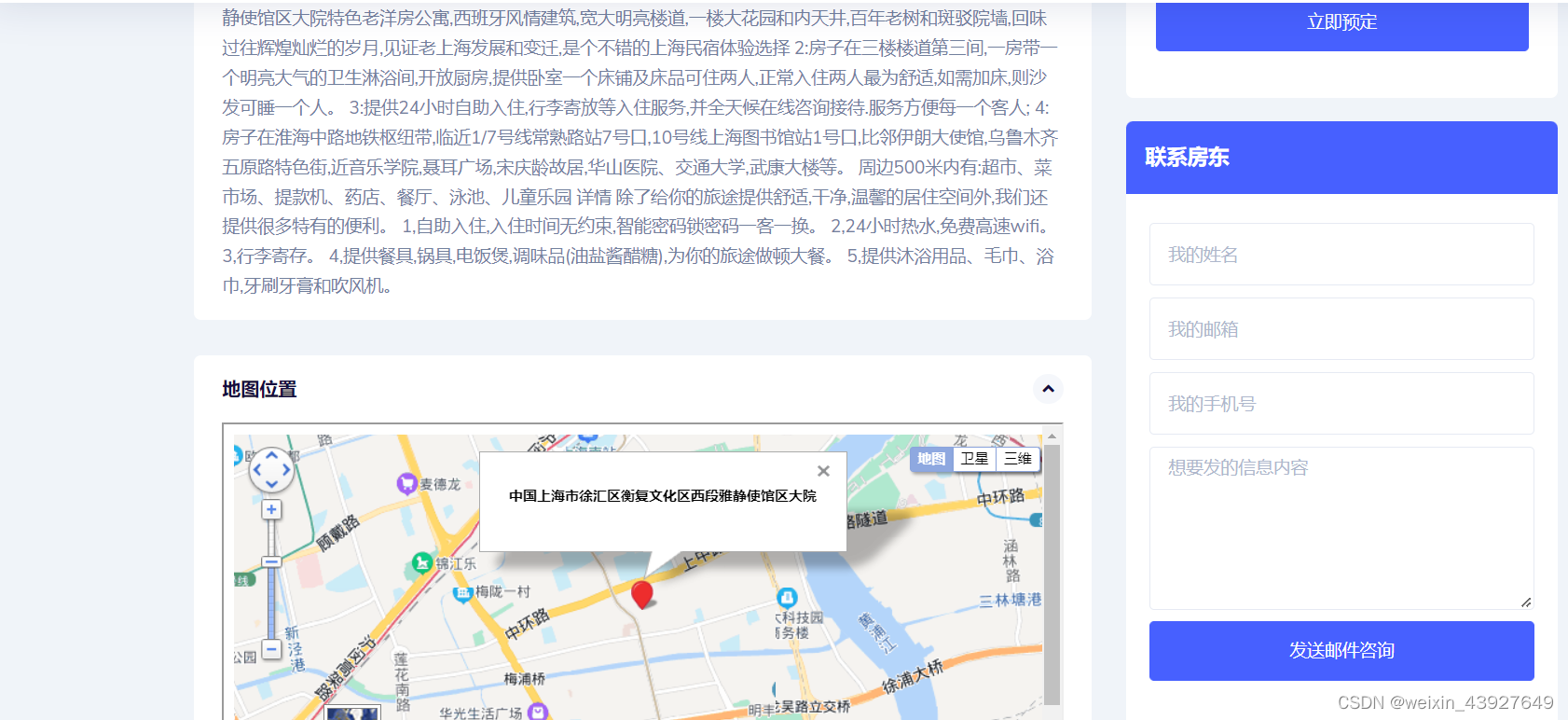Click the 科技园 building marker on map

787,597
